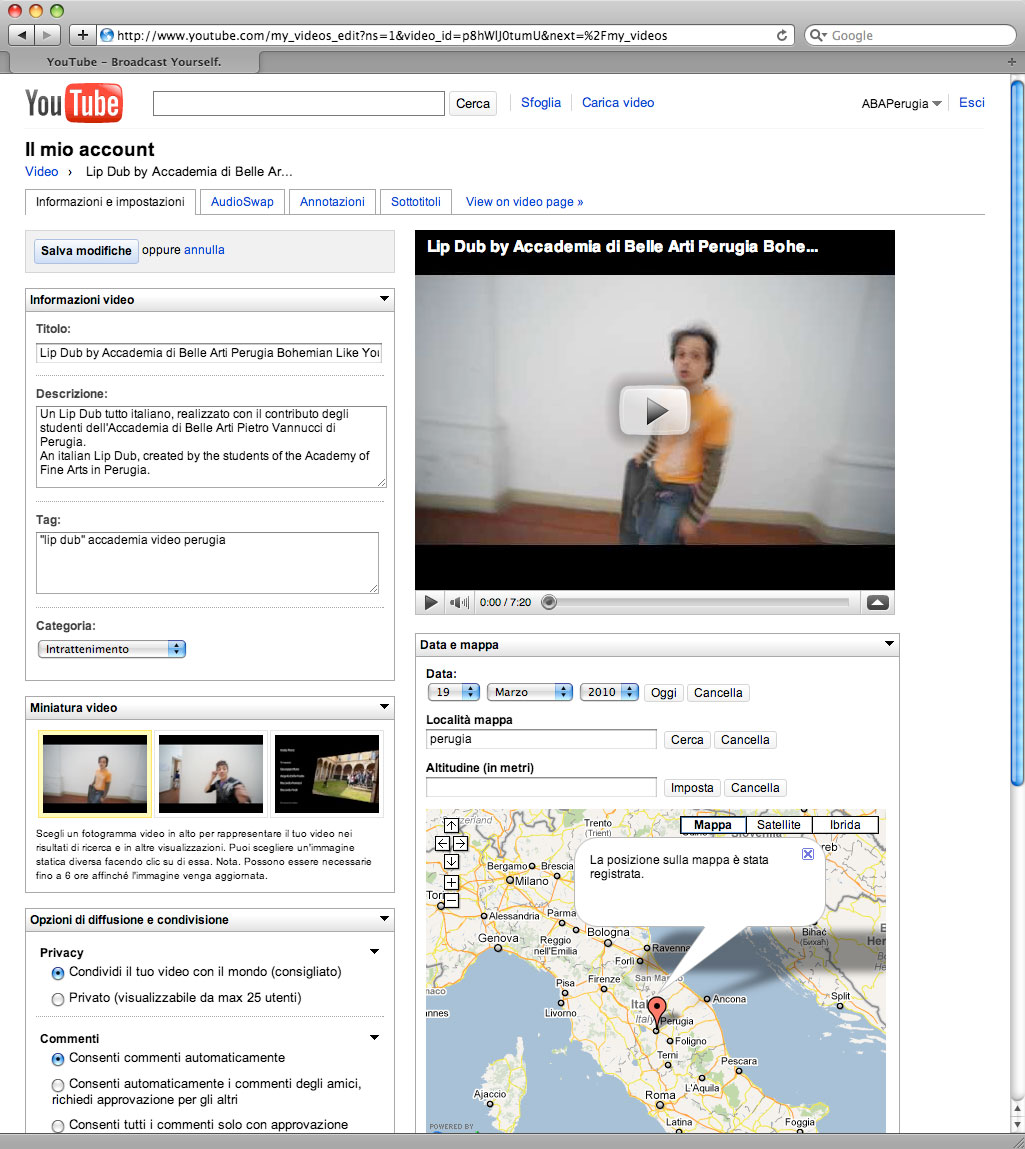This screenshot has height=1149, width=1025.
Task: Click the 'Carica video' link
Action: click(618, 103)
